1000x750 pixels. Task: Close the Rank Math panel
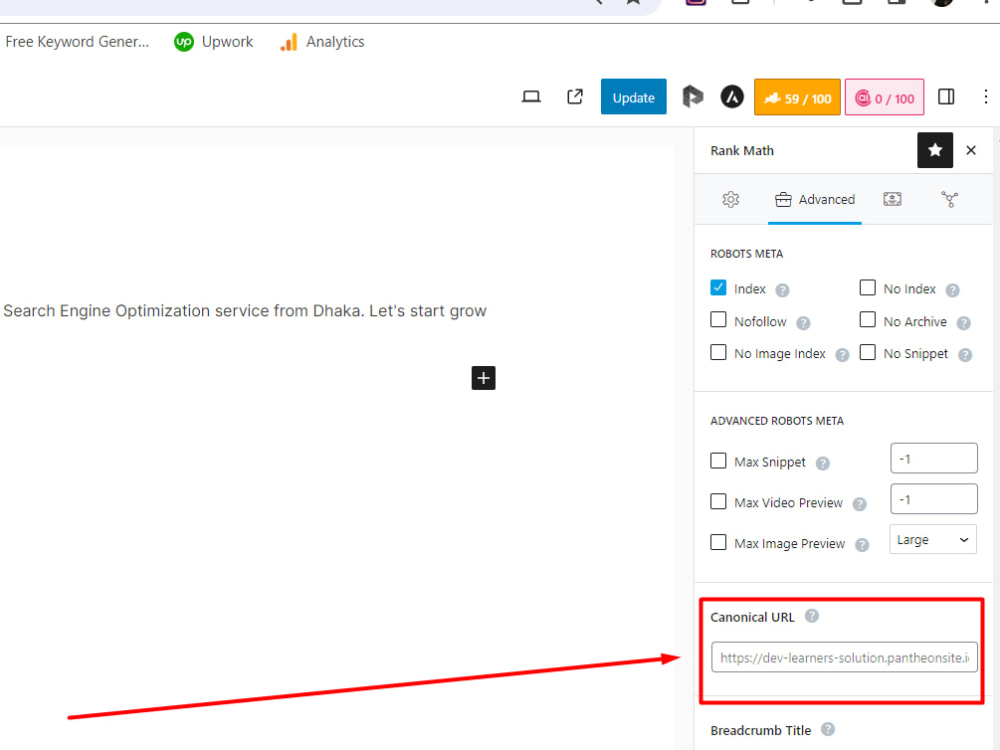tap(971, 151)
